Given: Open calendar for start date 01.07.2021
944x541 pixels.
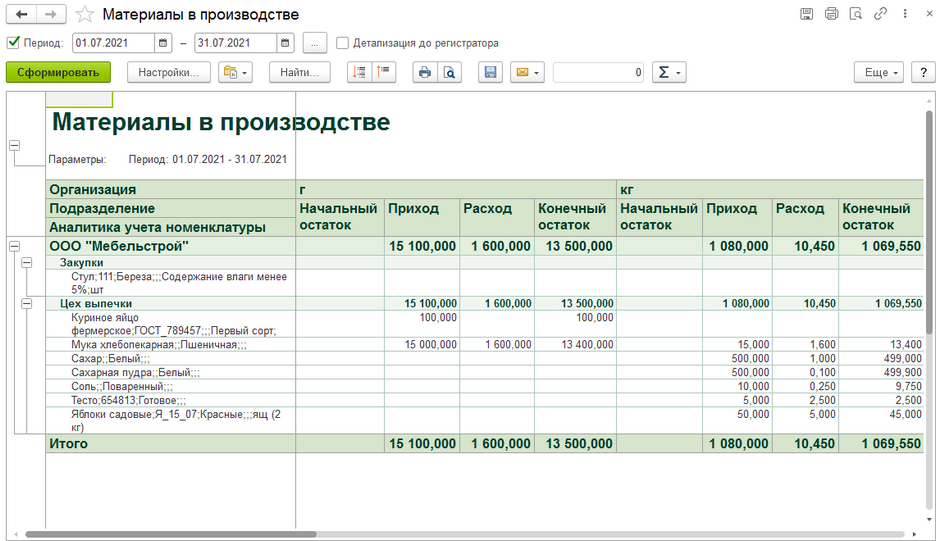Looking at the screenshot, I should pos(163,43).
